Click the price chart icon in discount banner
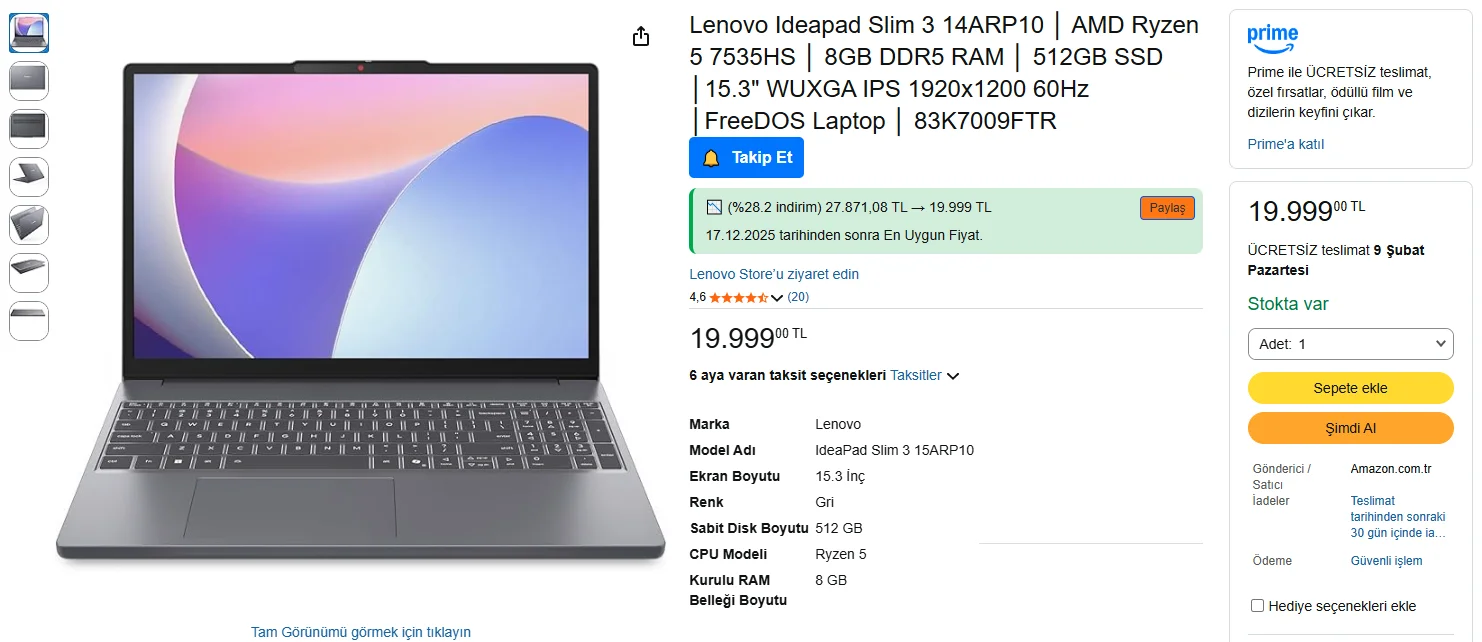The image size is (1482, 642). (714, 207)
